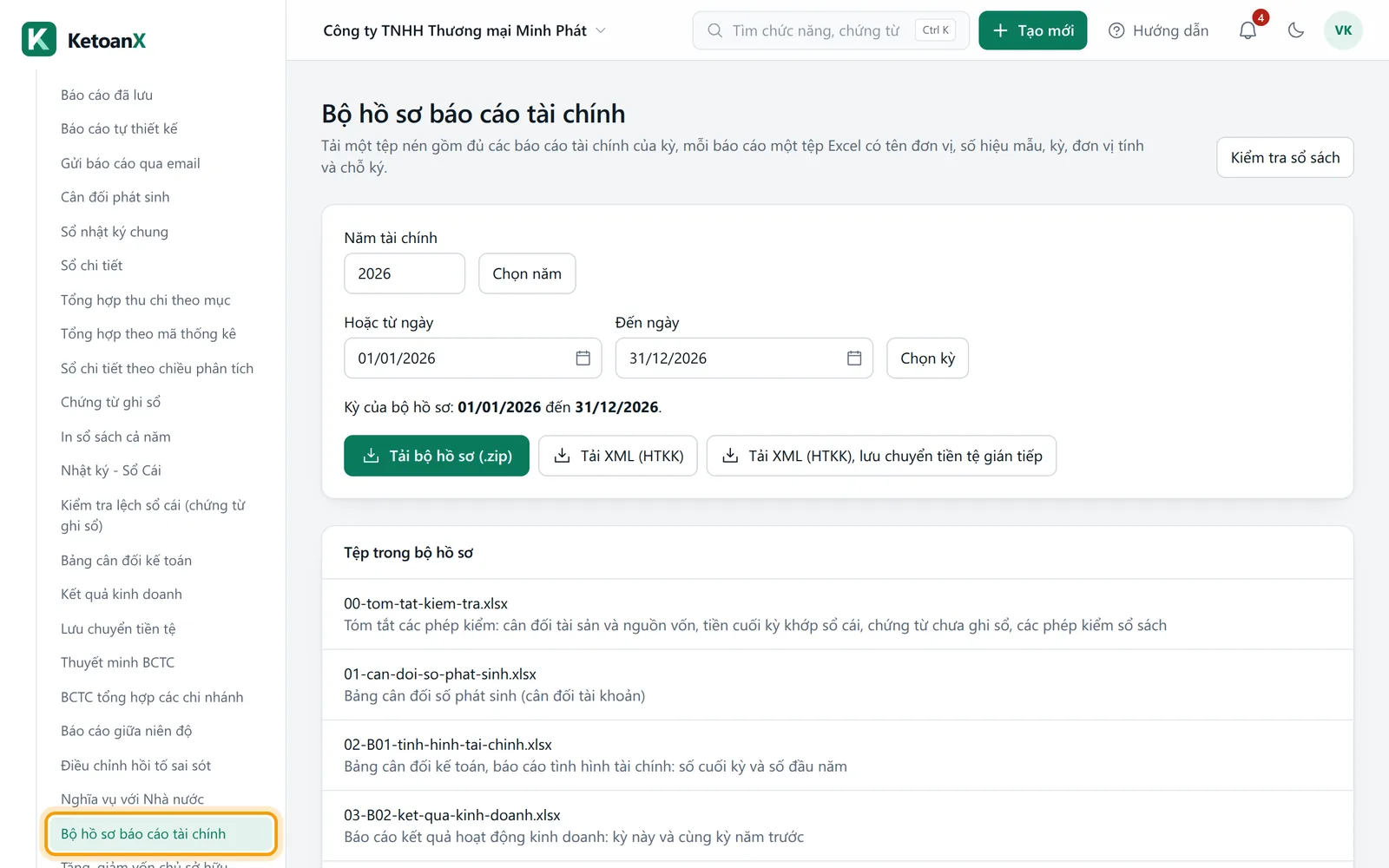Open the VK user avatar menu
The width and height of the screenshot is (1389, 868).
(x=1343, y=30)
